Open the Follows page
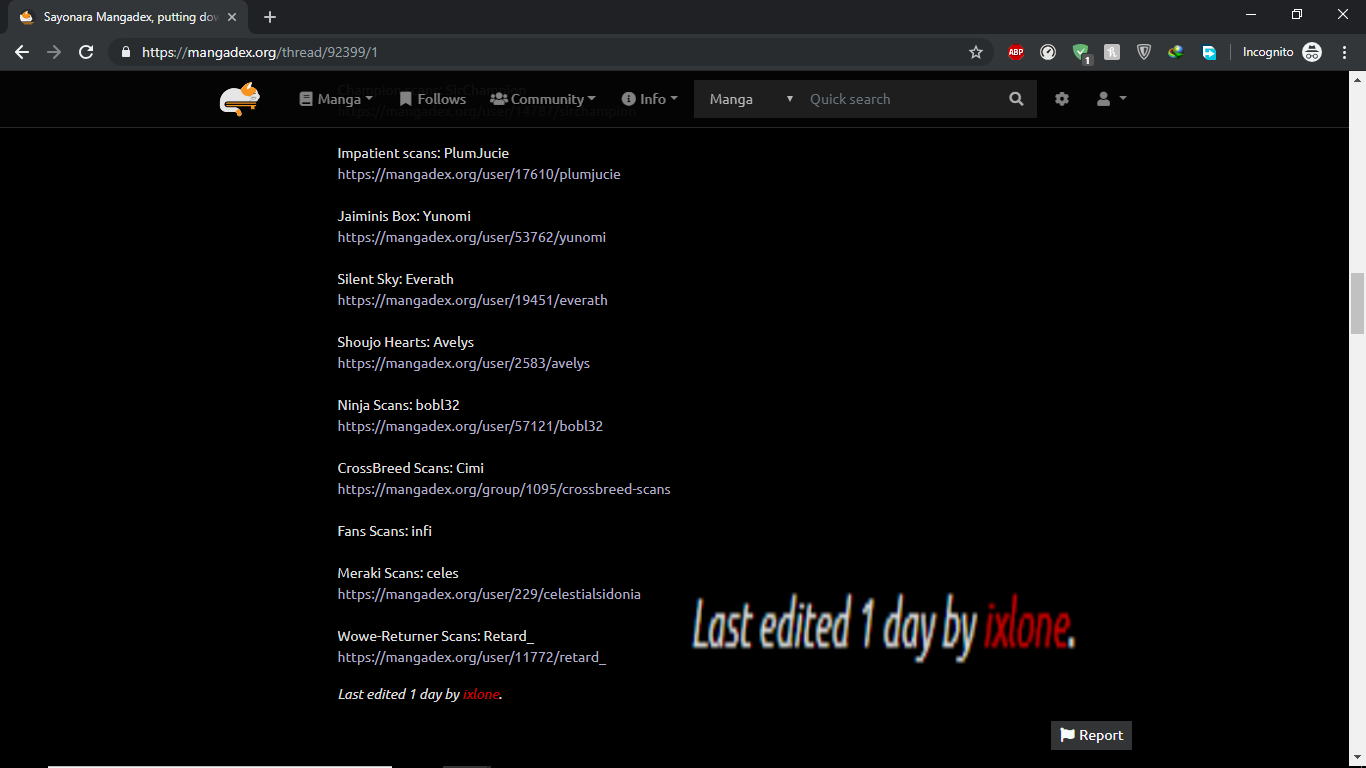1366x768 pixels. [x=432, y=99]
